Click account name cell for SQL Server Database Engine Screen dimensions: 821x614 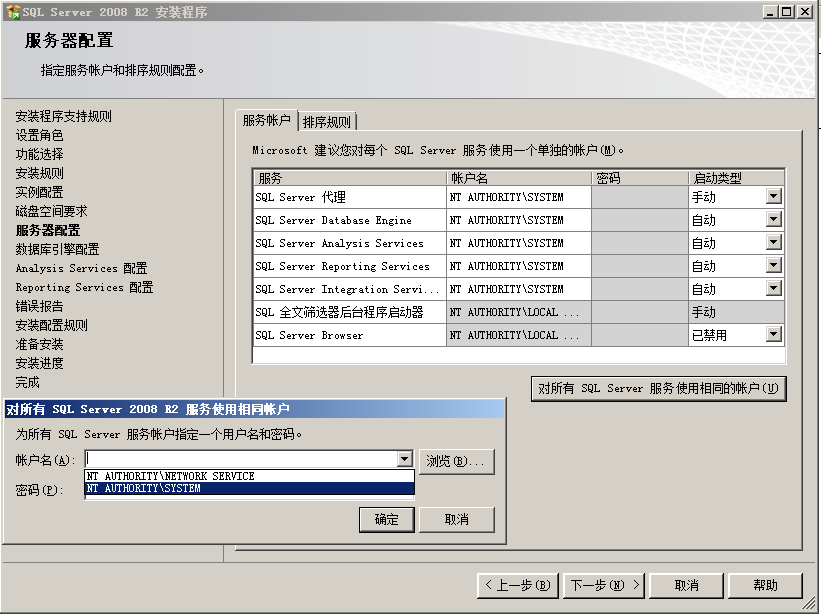[x=519, y=220]
